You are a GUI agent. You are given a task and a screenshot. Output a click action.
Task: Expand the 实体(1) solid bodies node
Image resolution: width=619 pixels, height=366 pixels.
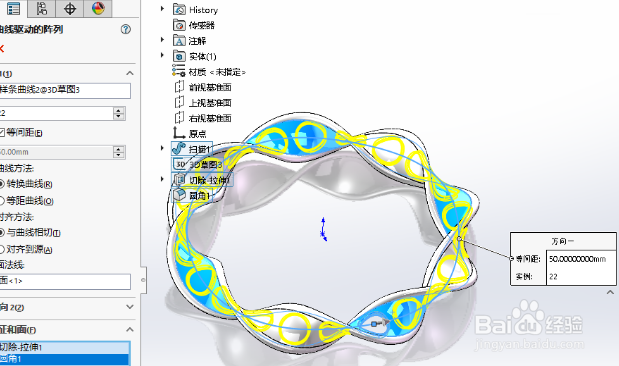[x=162, y=55]
